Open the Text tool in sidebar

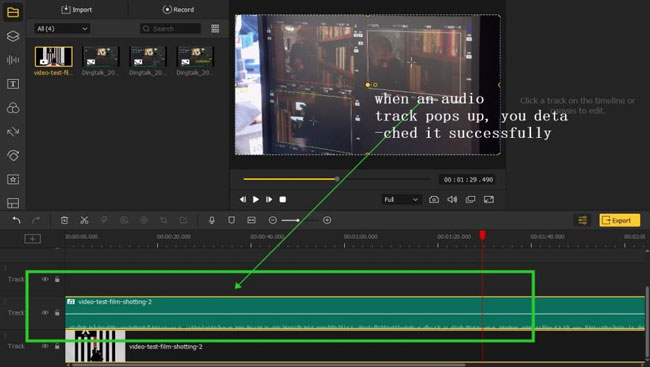(13, 84)
